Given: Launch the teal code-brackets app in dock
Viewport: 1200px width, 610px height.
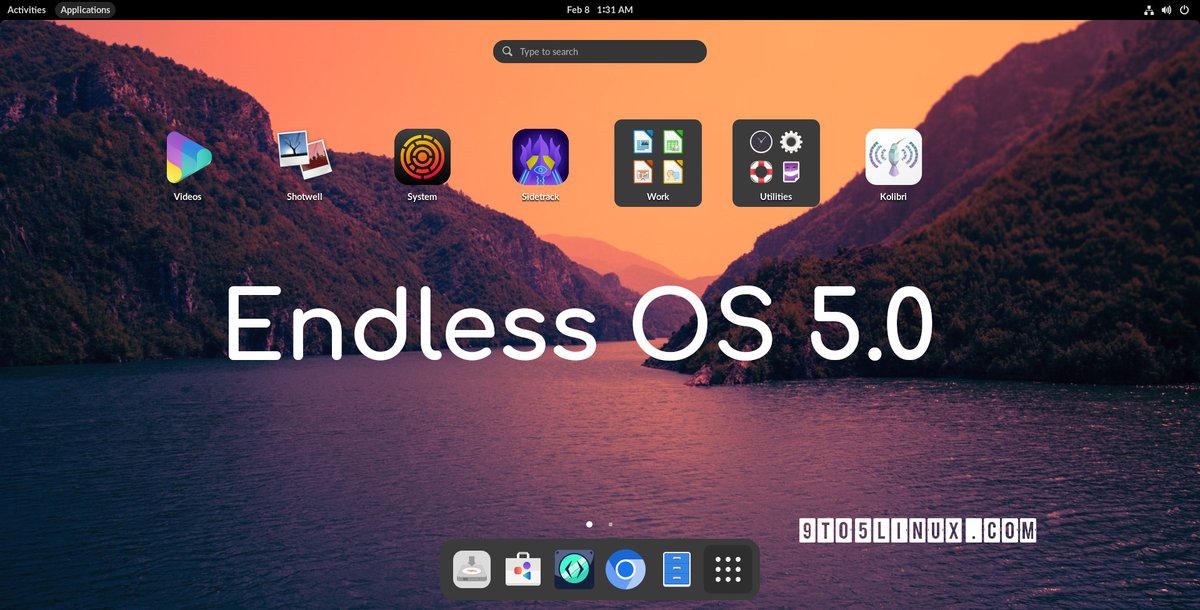Looking at the screenshot, I should click(574, 570).
